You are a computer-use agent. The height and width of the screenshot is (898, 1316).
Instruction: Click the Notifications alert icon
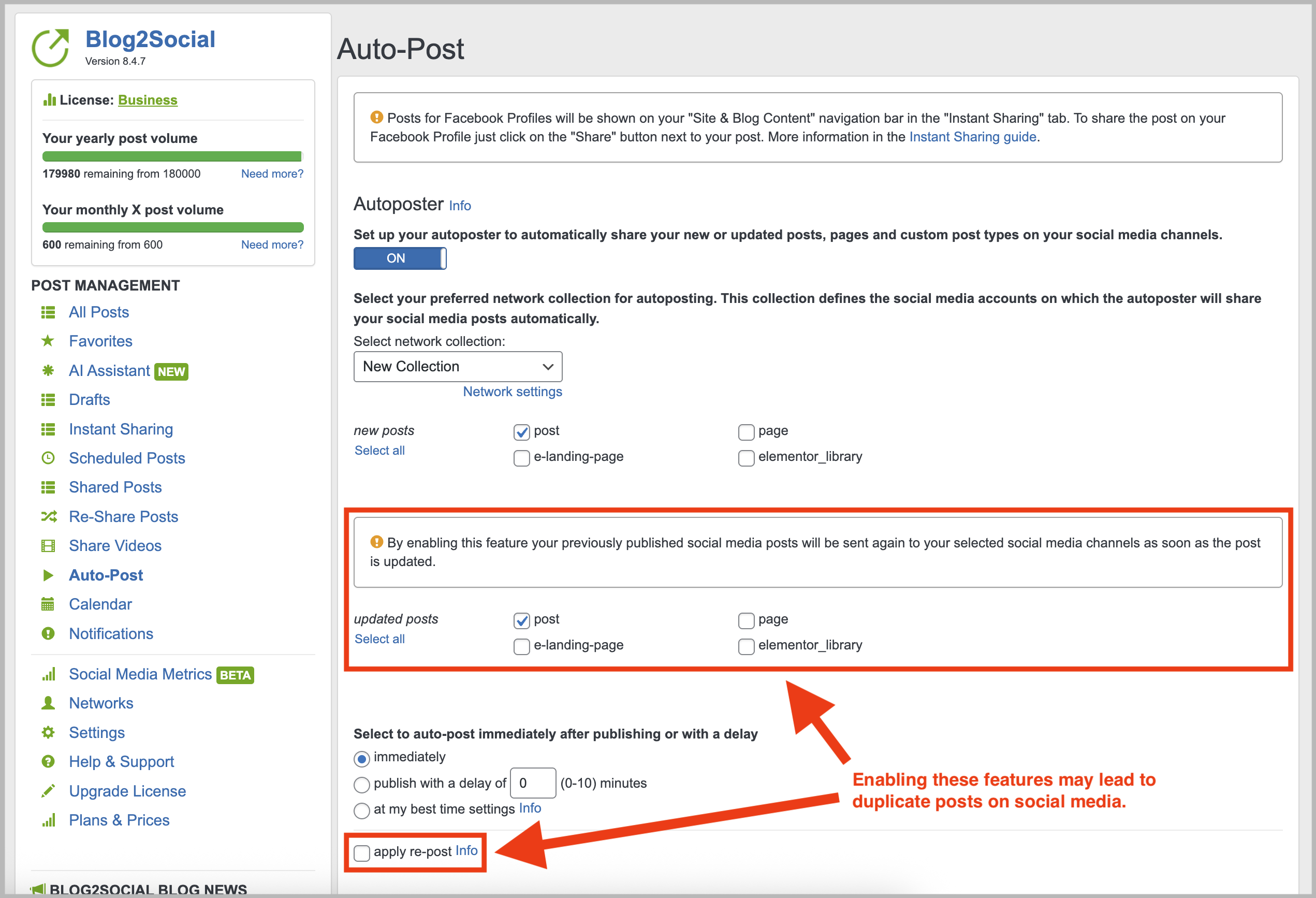pyautogui.click(x=48, y=633)
